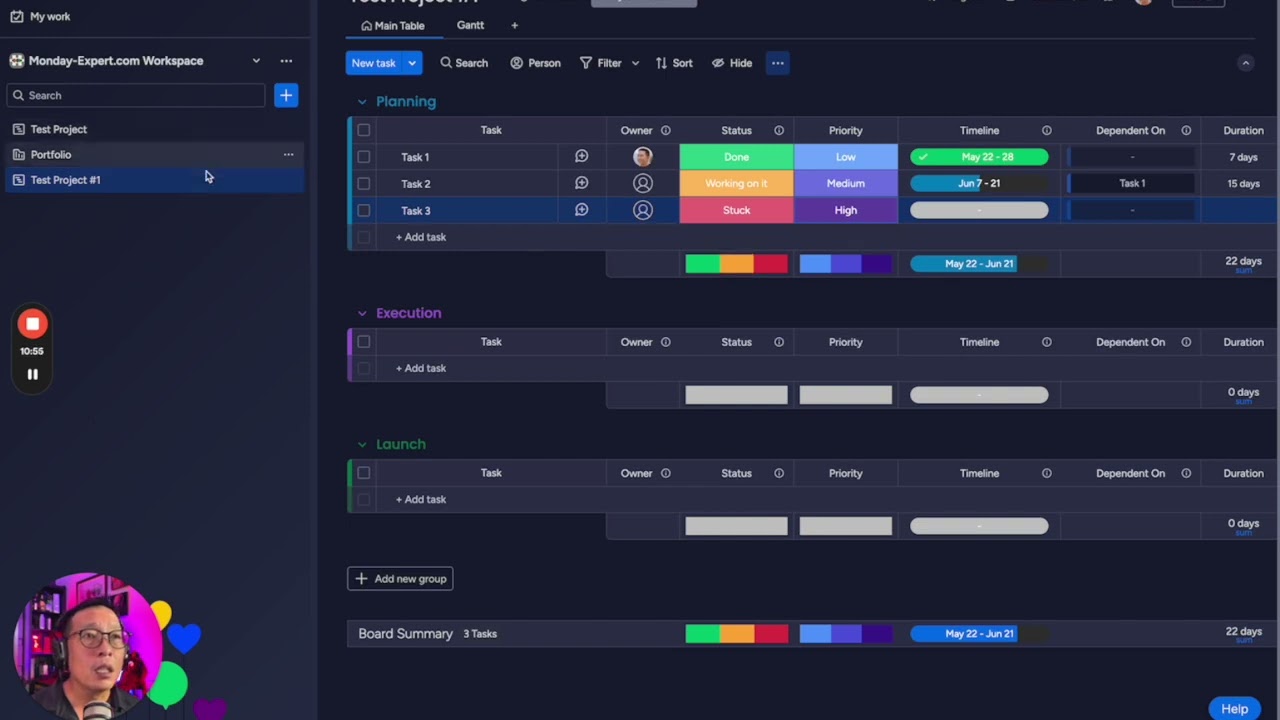Check the Task 1 checkbox
This screenshot has height=720, width=1280.
pos(363,157)
